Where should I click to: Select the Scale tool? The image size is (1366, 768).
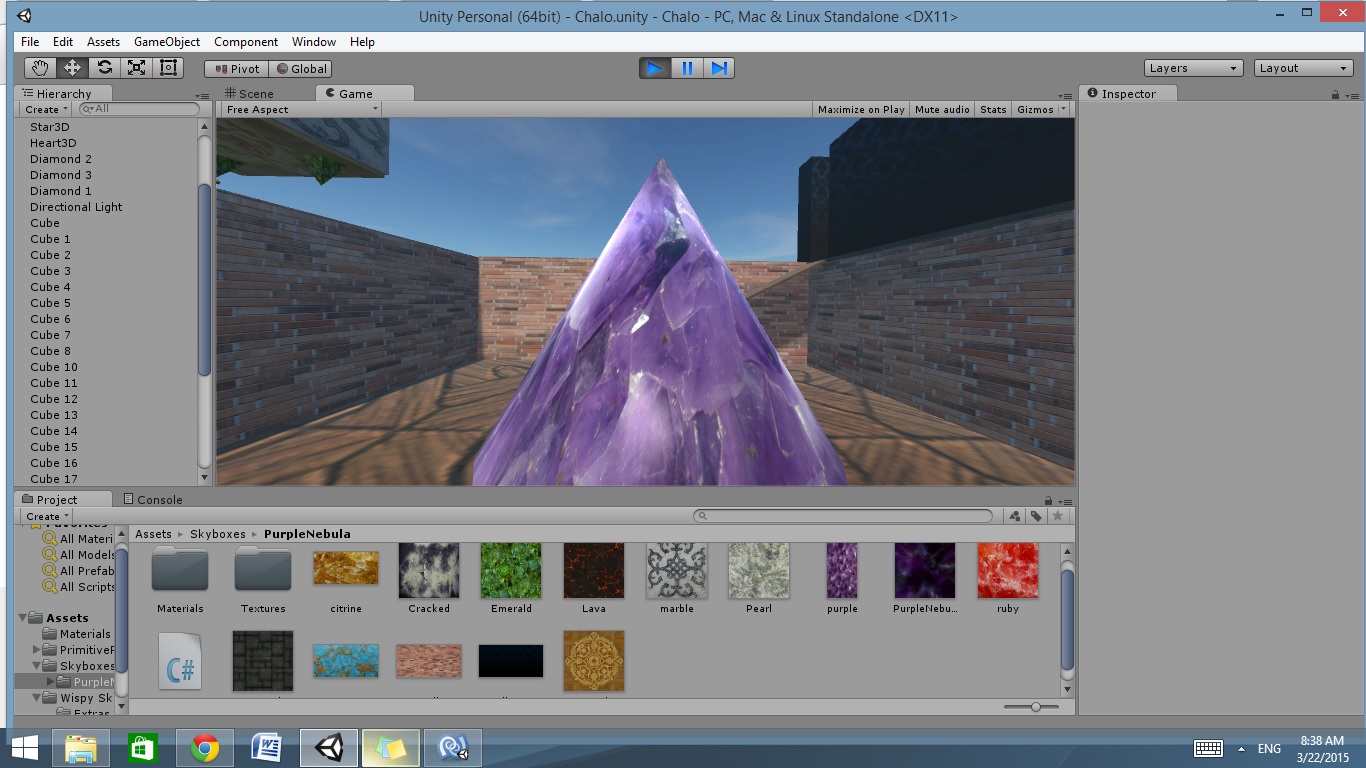click(136, 68)
